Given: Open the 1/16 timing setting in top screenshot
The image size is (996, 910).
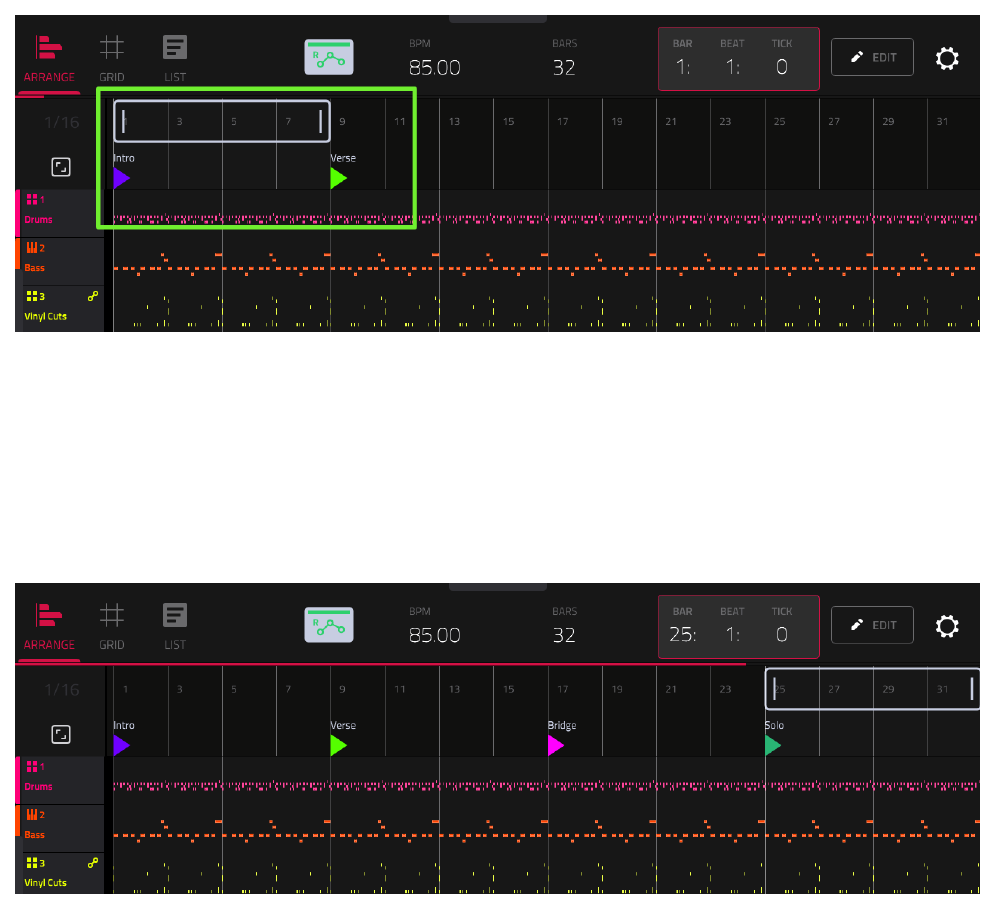Looking at the screenshot, I should point(62,122).
